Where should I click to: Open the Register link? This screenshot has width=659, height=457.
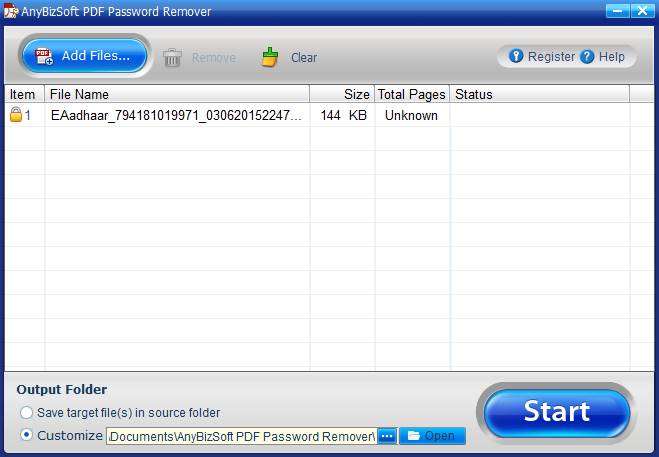(x=551, y=56)
